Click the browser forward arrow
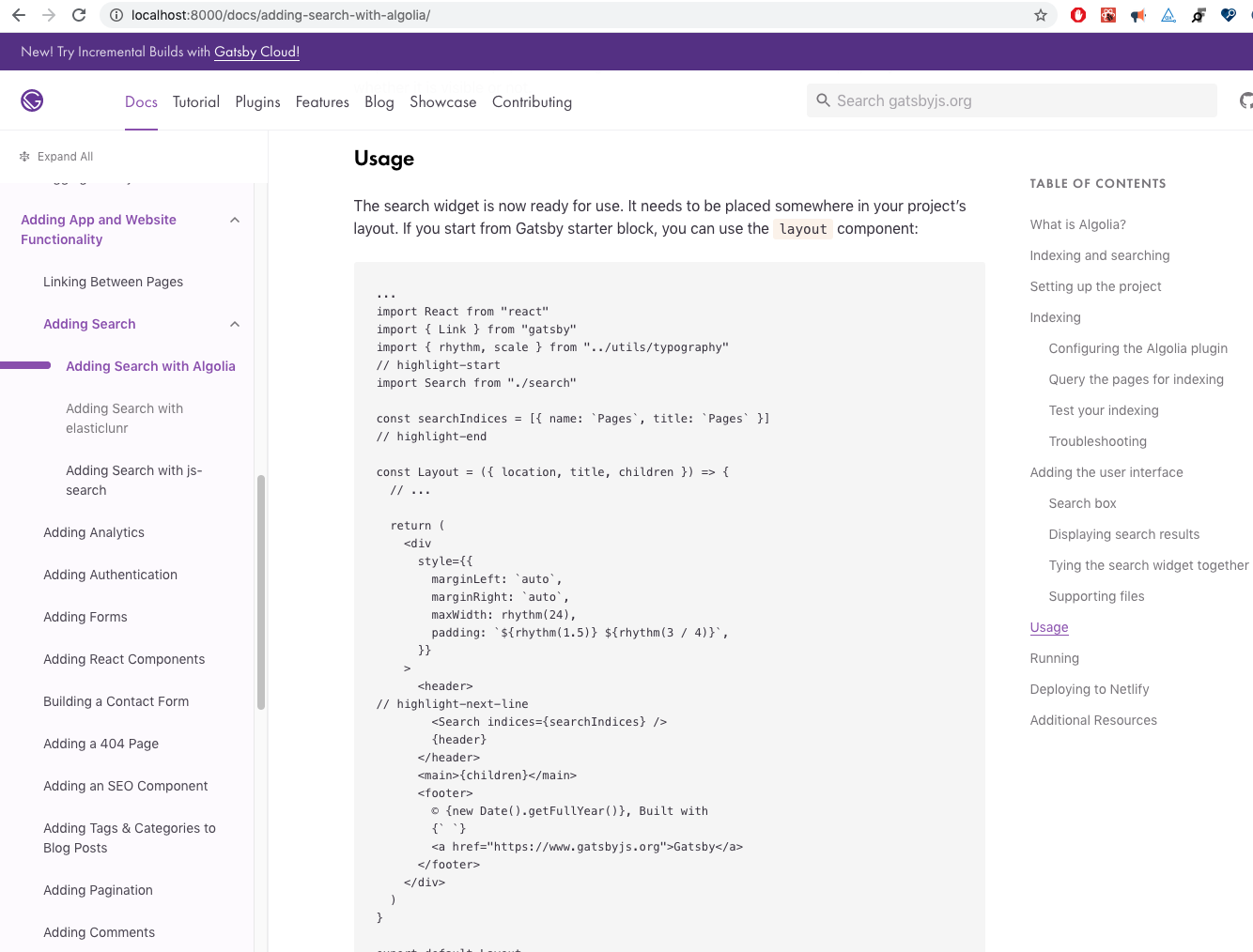Image resolution: width=1253 pixels, height=952 pixels. click(49, 15)
